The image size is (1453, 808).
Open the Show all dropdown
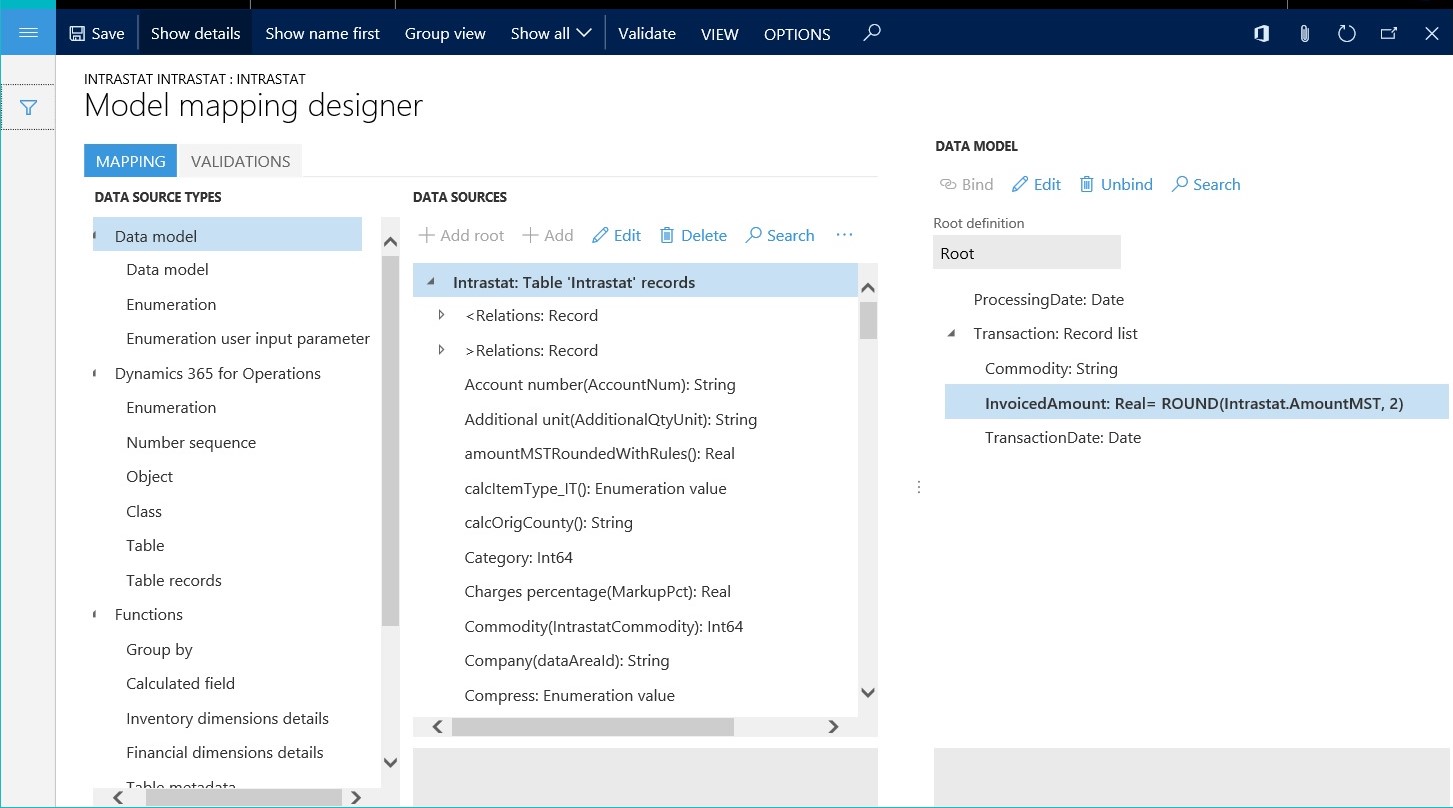[551, 33]
